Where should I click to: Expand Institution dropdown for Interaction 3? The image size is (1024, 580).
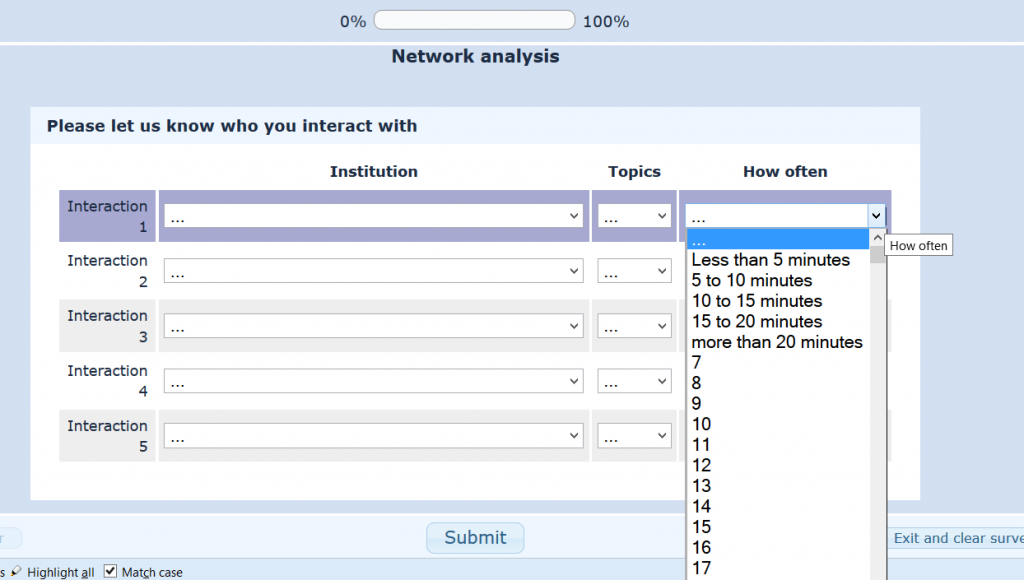tap(373, 326)
